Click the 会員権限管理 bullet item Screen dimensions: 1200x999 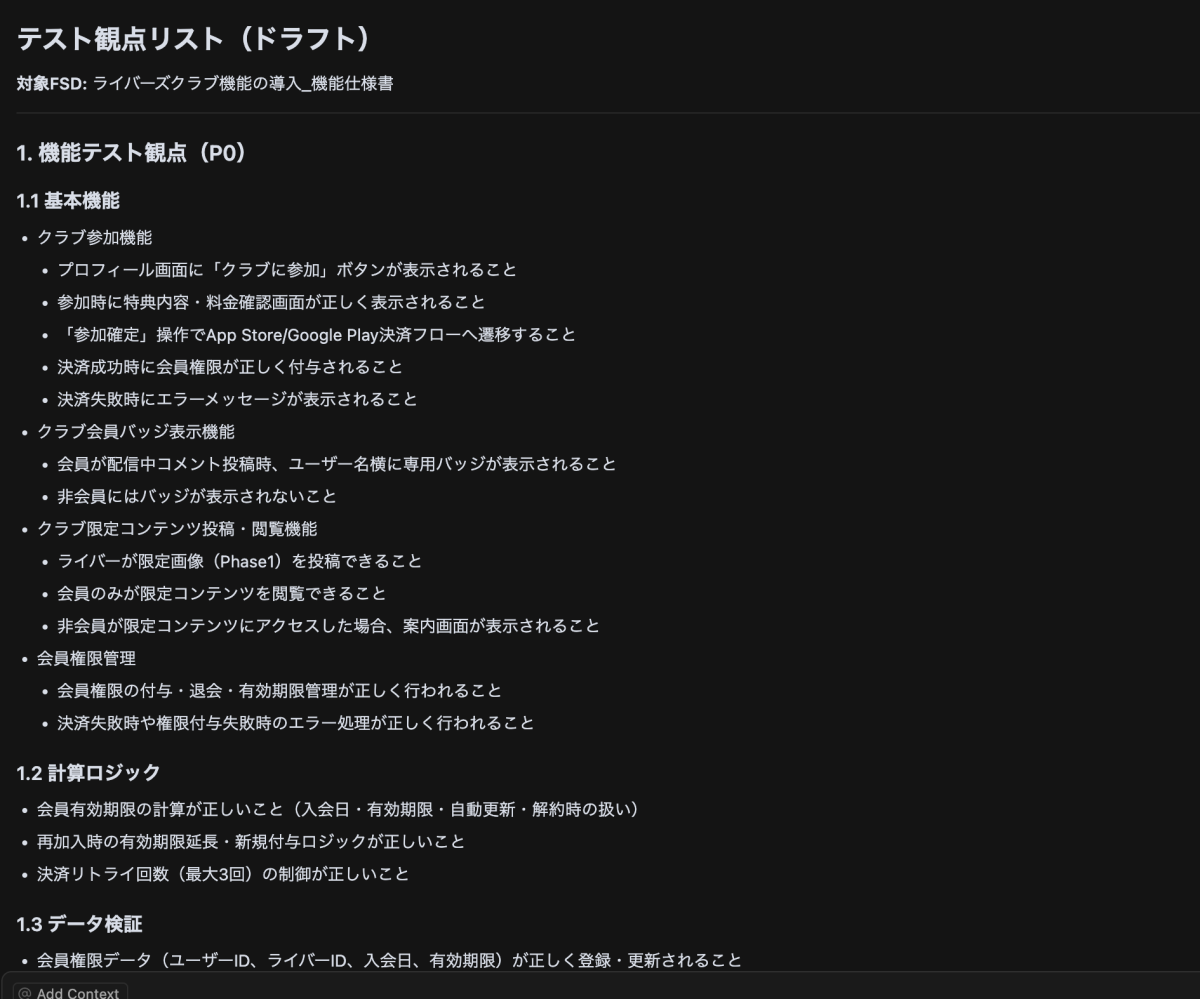(86, 658)
